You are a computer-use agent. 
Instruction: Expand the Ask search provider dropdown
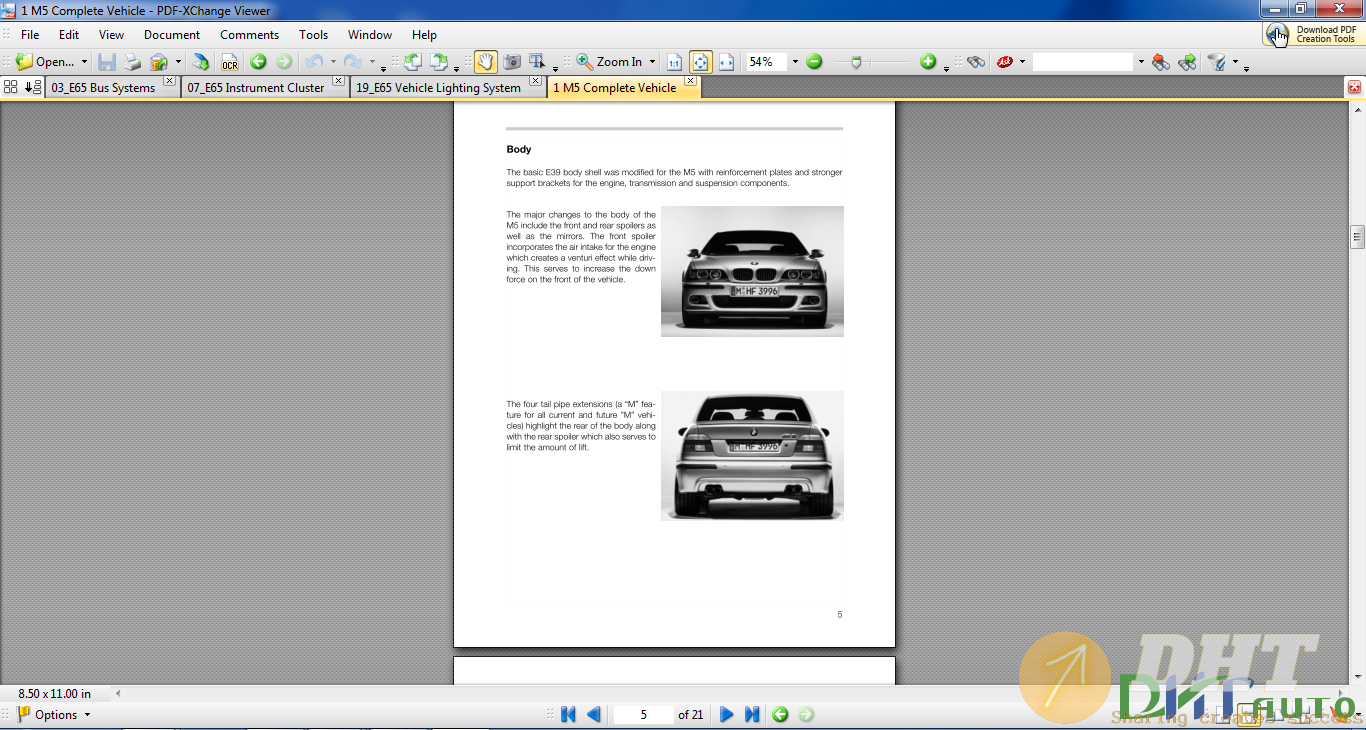[1022, 62]
